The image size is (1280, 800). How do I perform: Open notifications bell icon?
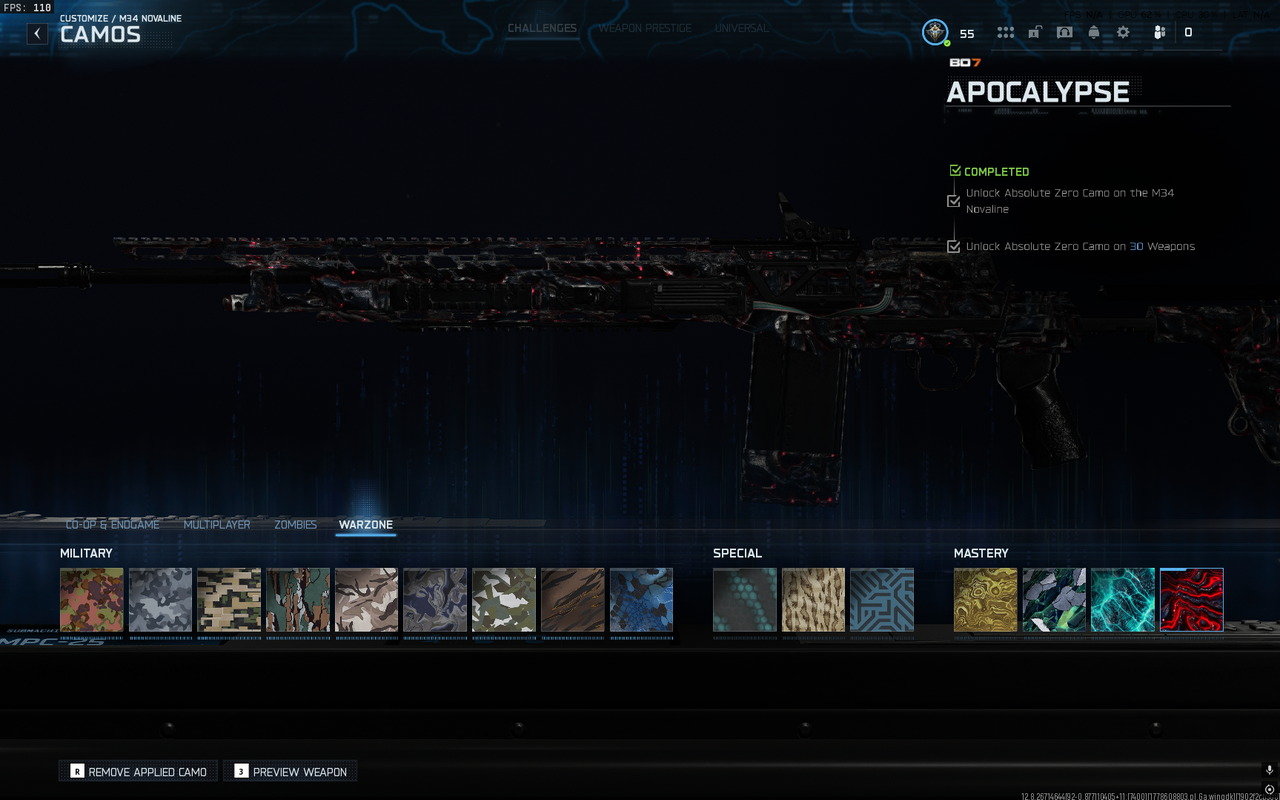[1094, 32]
